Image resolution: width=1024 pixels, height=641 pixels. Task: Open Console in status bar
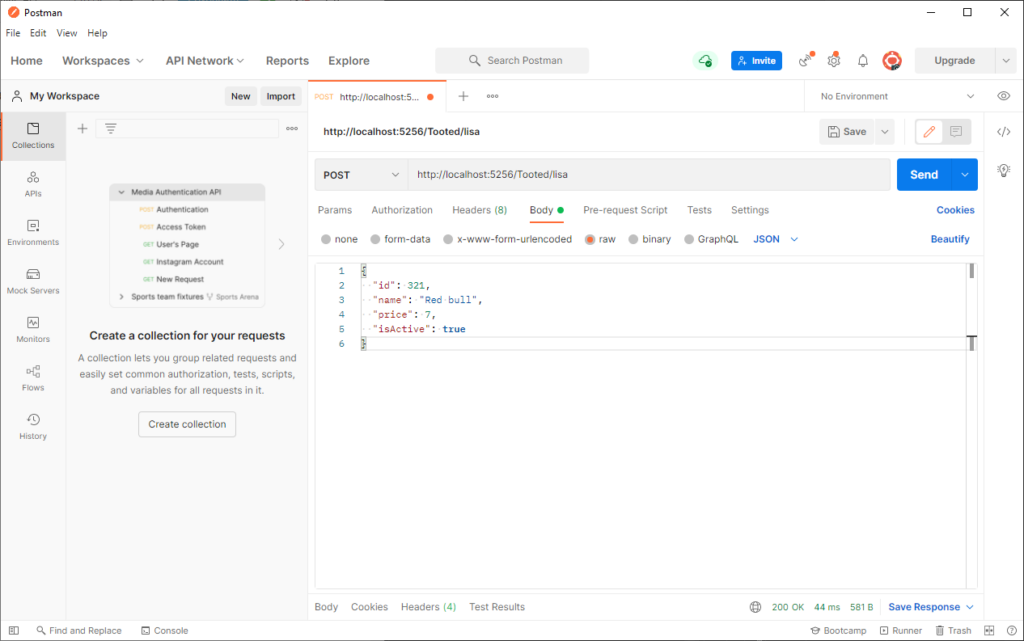pyautogui.click(x=165, y=631)
